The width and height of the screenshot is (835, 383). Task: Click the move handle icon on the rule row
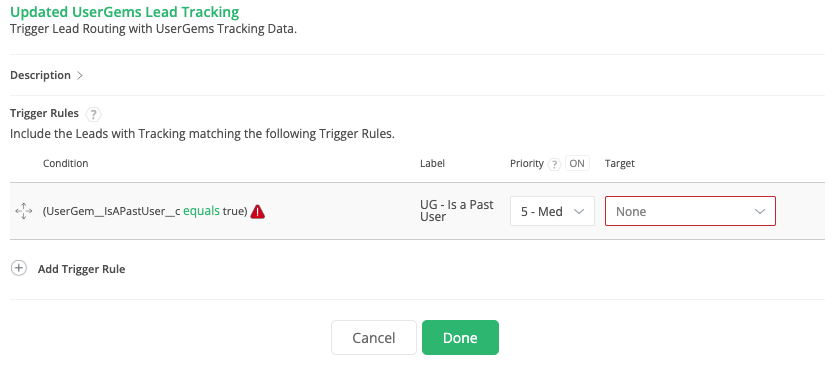coord(23,211)
